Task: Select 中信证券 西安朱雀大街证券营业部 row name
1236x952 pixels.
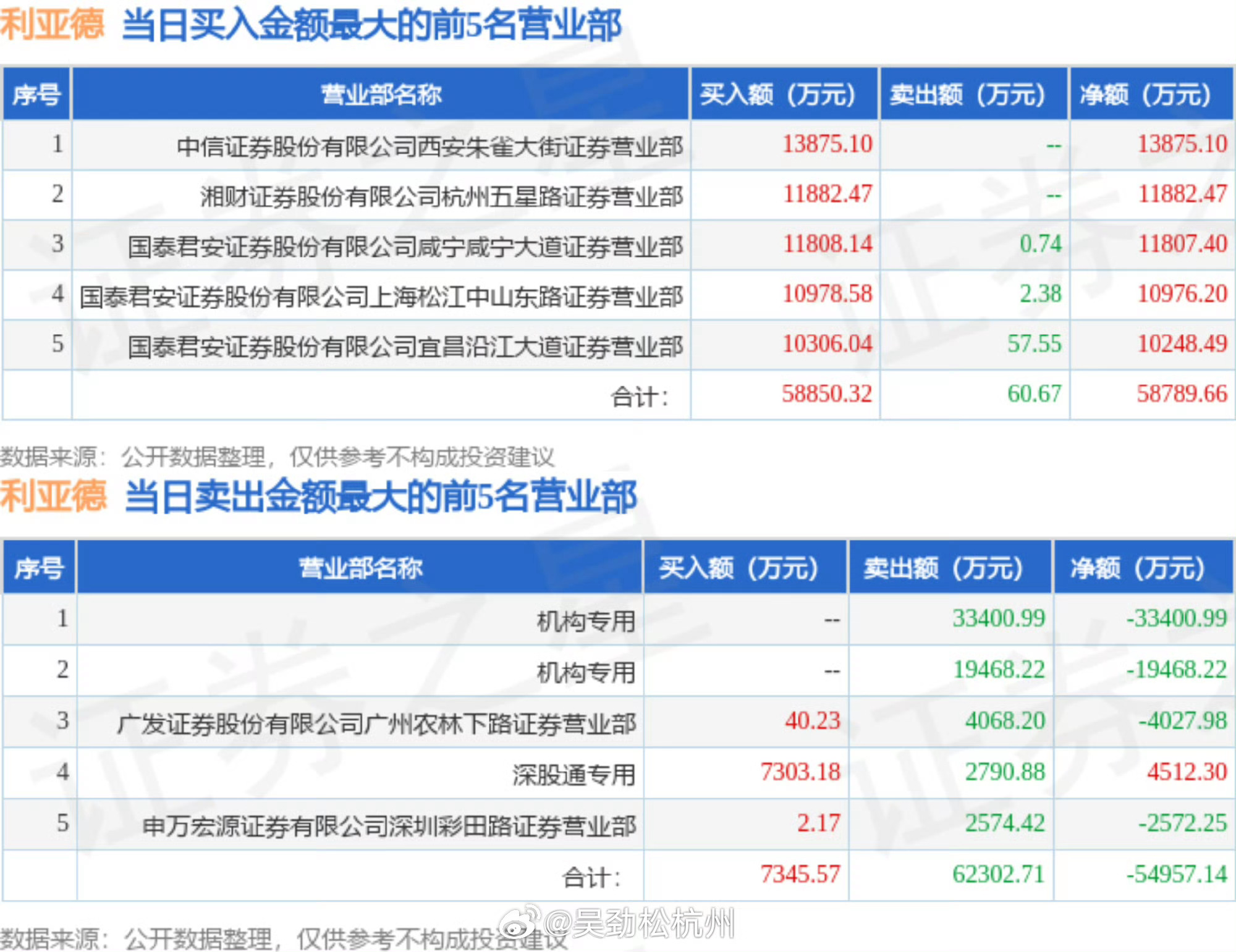Action: coord(430,146)
